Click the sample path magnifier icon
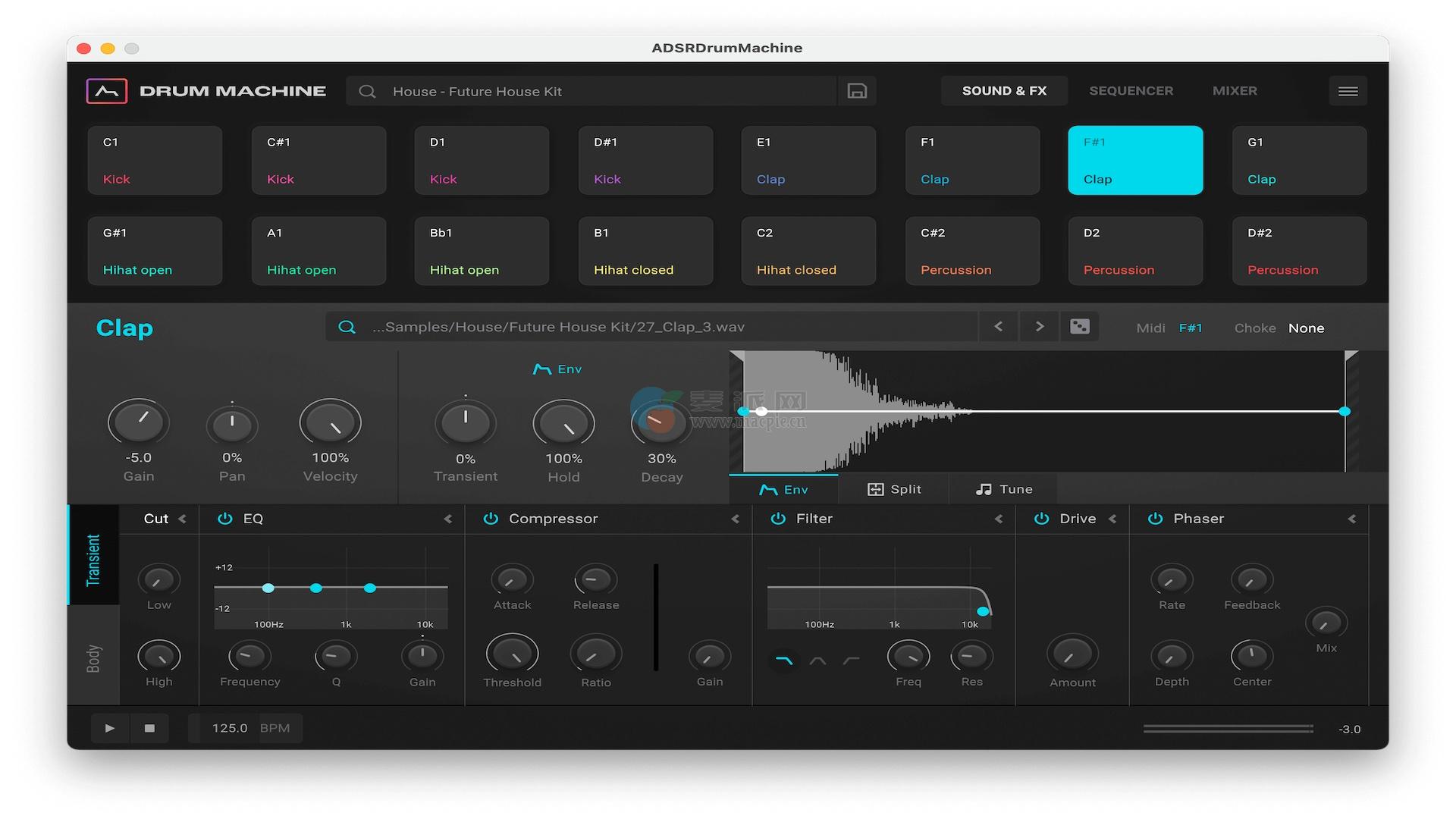Viewport: 1456px width, 819px height. coord(347,327)
